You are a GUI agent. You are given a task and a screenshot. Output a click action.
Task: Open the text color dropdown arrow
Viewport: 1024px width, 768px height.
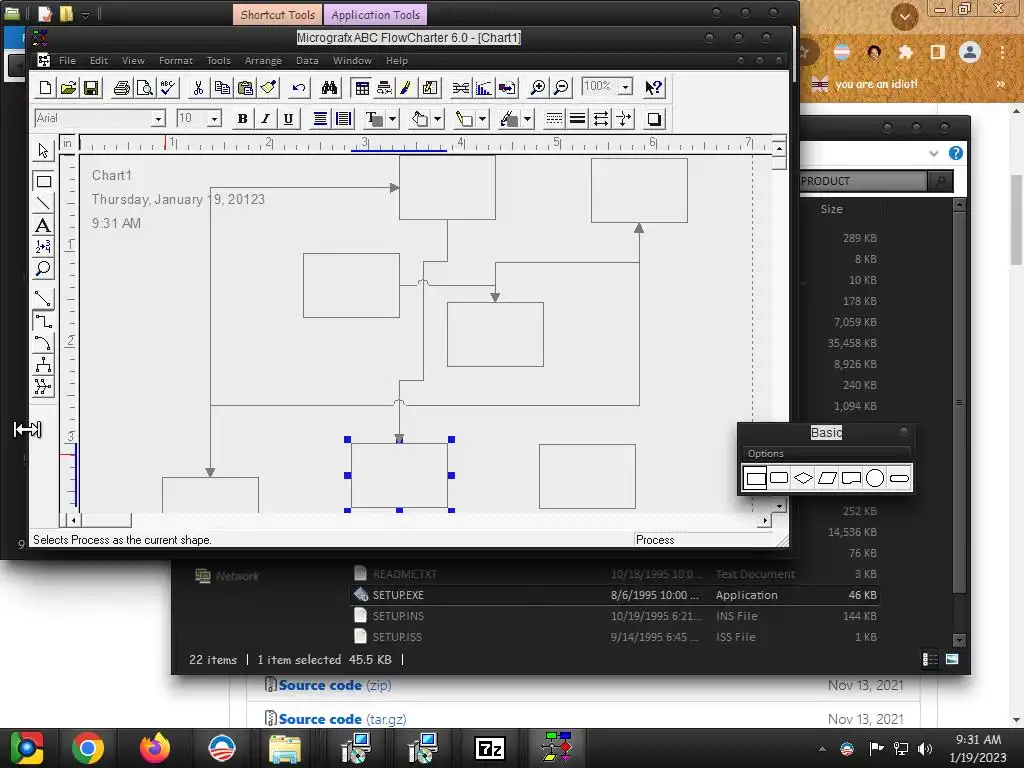tap(392, 119)
